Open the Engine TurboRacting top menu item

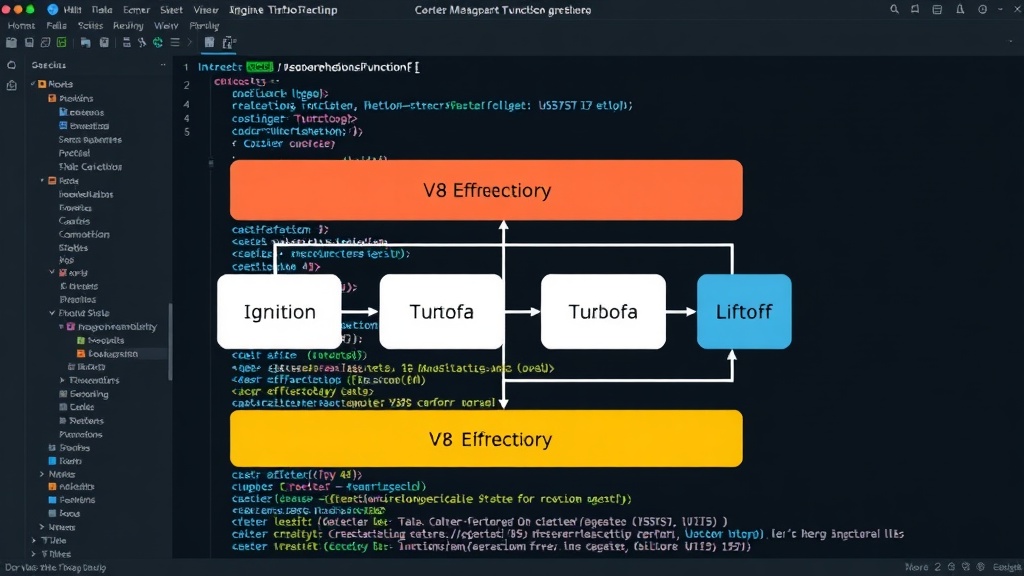point(283,10)
